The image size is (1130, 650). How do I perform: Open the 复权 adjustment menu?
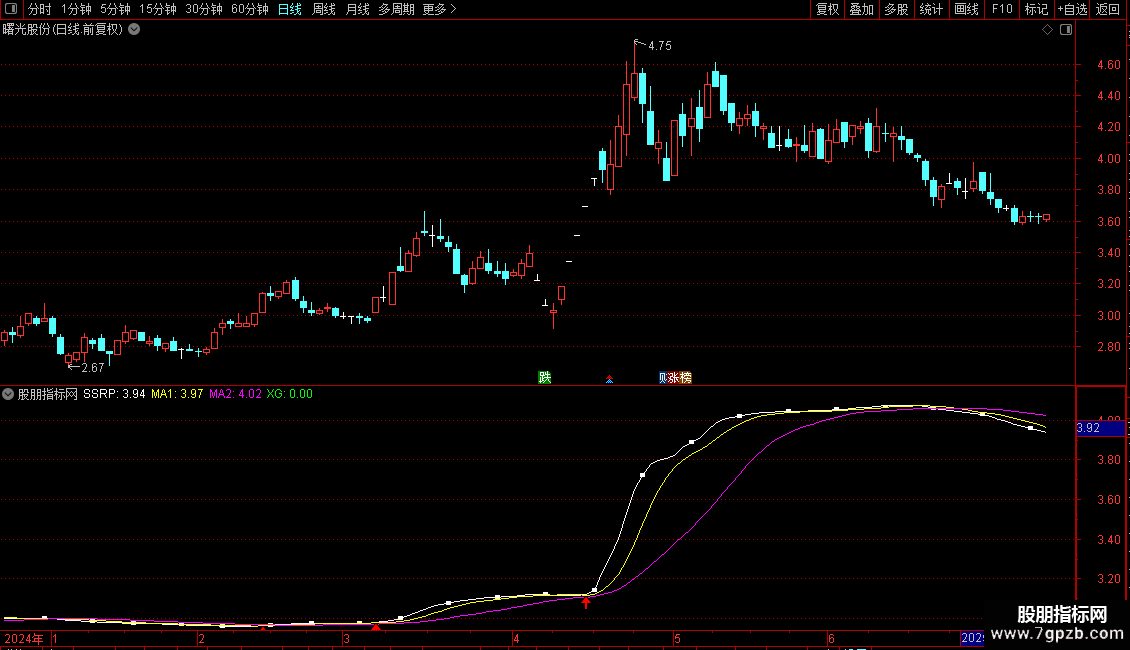point(827,9)
